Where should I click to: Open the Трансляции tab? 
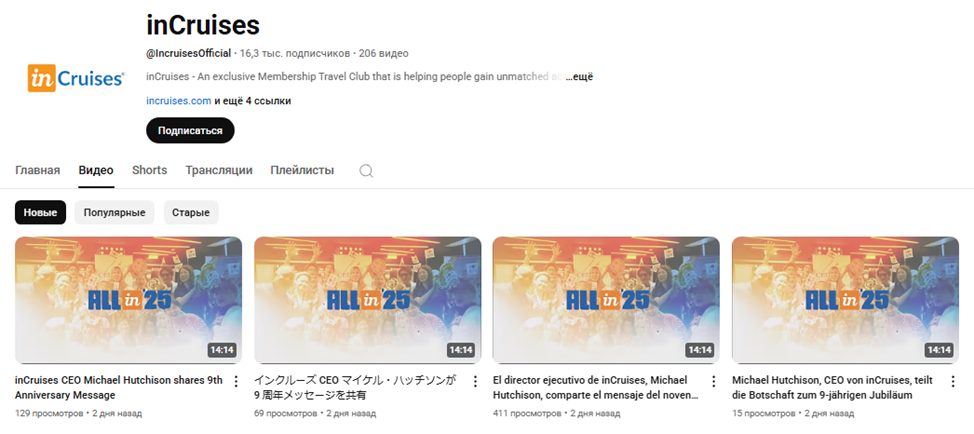(x=219, y=170)
